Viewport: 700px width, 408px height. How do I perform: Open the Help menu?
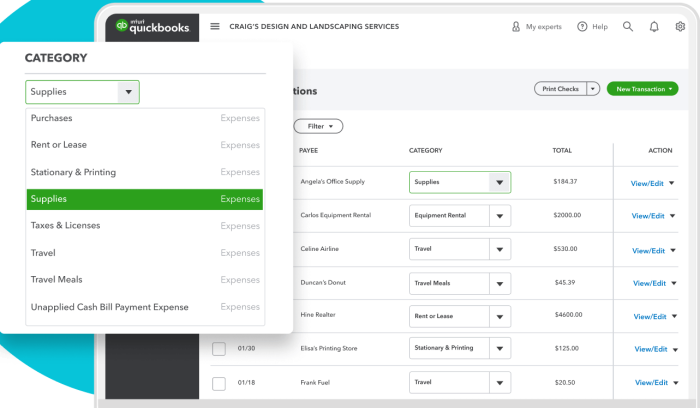click(592, 26)
